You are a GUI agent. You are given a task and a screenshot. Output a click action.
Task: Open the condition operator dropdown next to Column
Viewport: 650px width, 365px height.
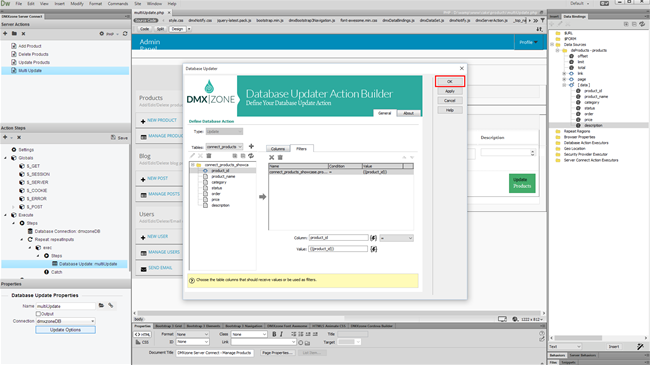pyautogui.click(x=396, y=238)
